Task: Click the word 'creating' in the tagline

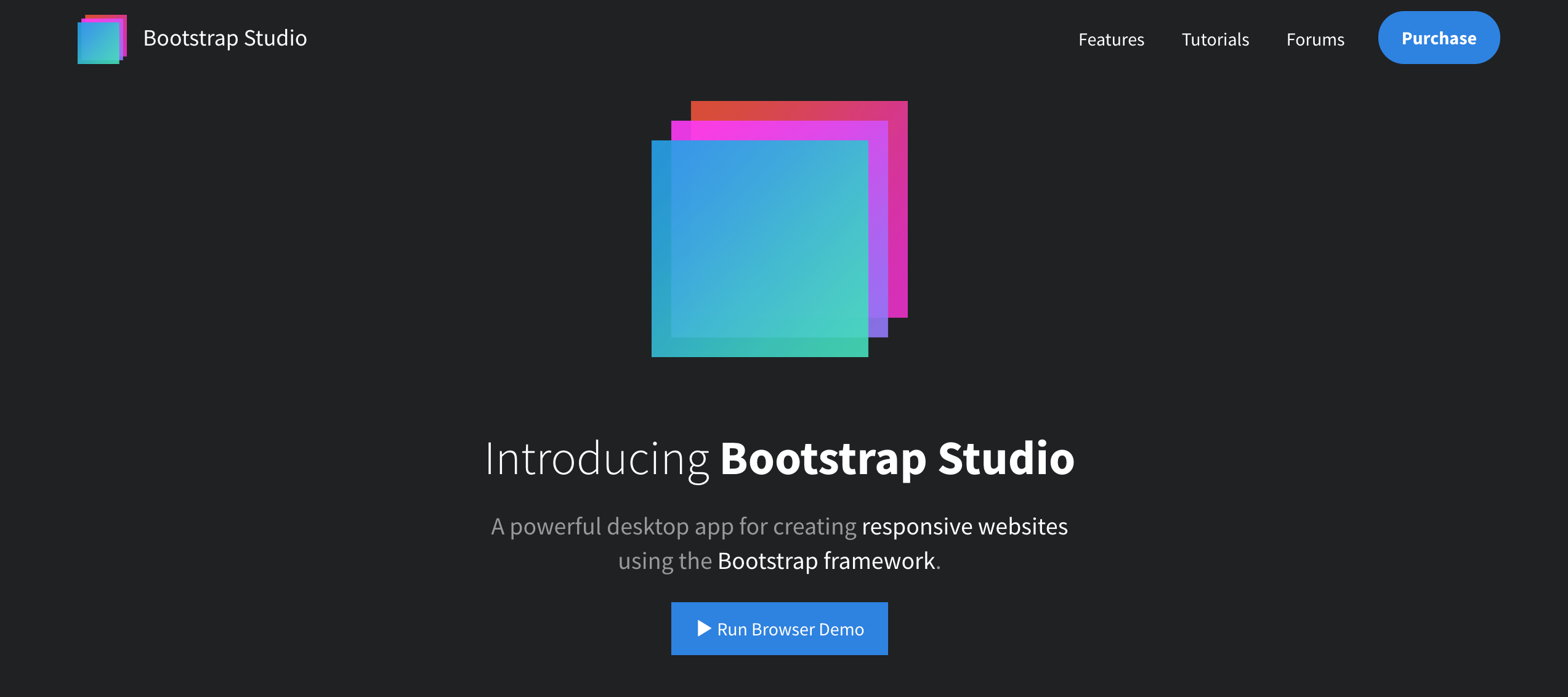Action: point(814,527)
